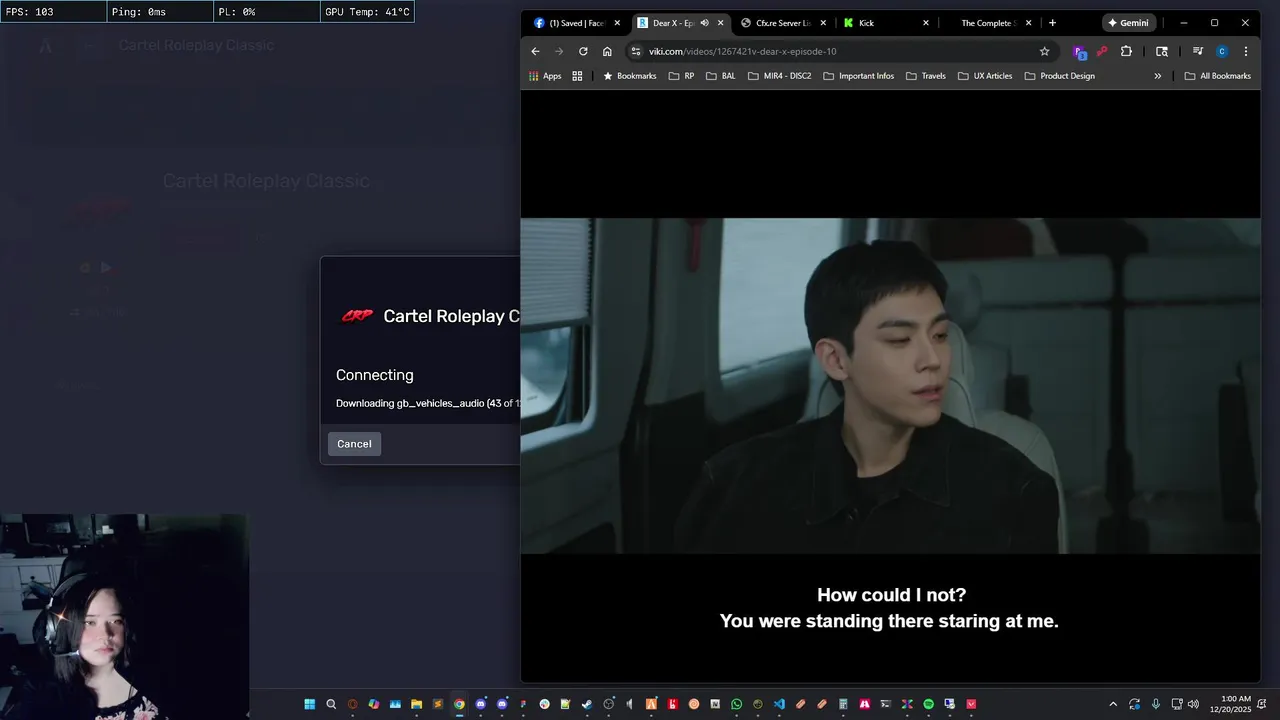The width and height of the screenshot is (1280, 720).
Task: Reload the viki.com page
Action: (583, 51)
